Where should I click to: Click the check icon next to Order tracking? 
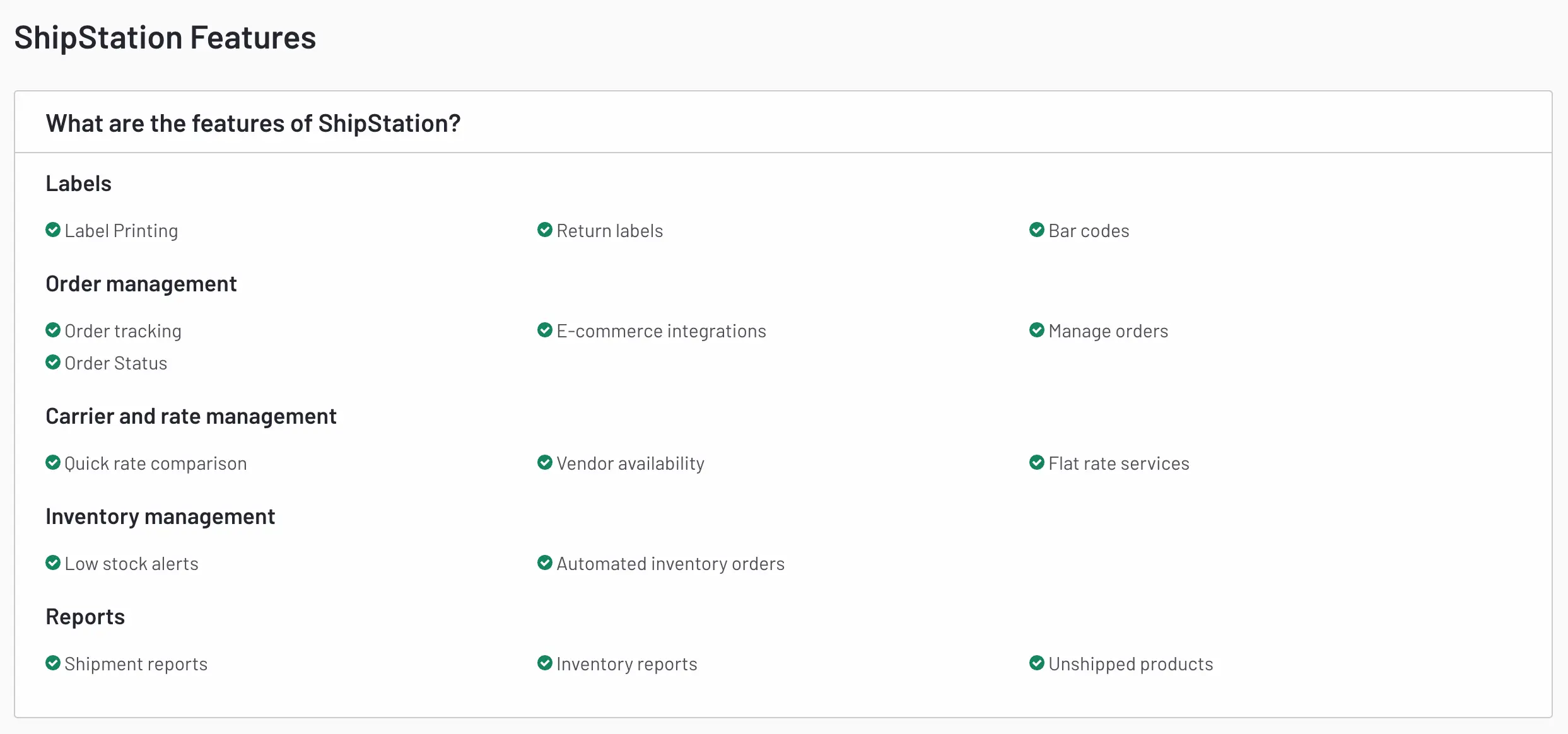click(x=53, y=330)
